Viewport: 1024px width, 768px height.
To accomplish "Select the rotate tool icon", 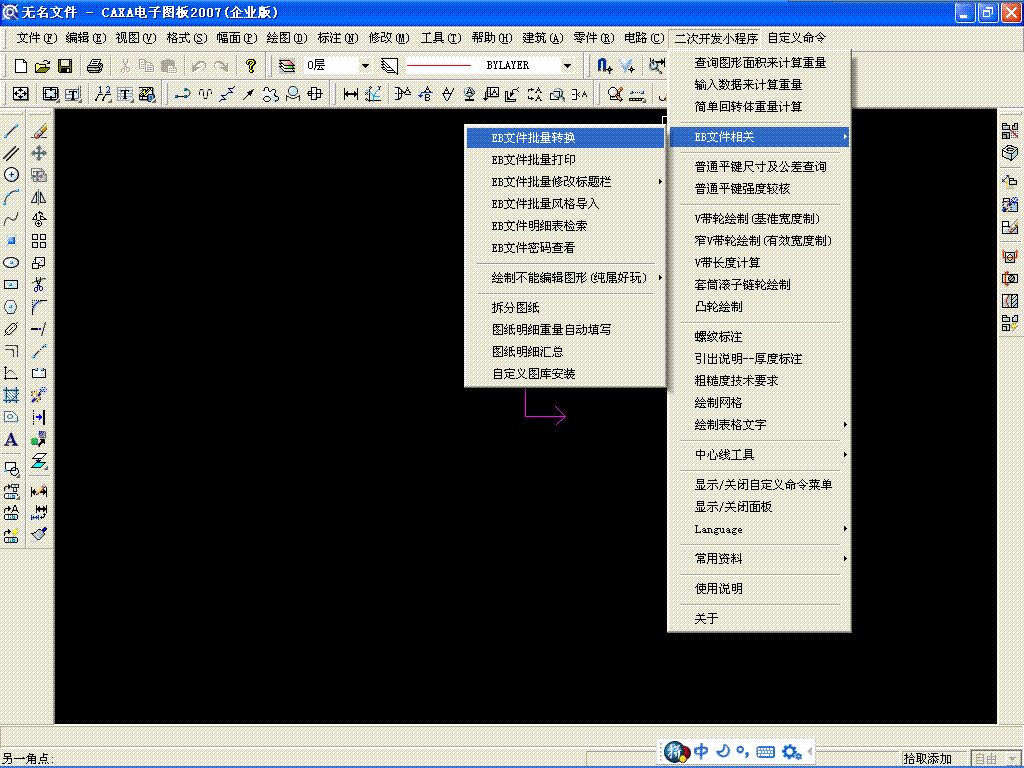I will coord(39,219).
